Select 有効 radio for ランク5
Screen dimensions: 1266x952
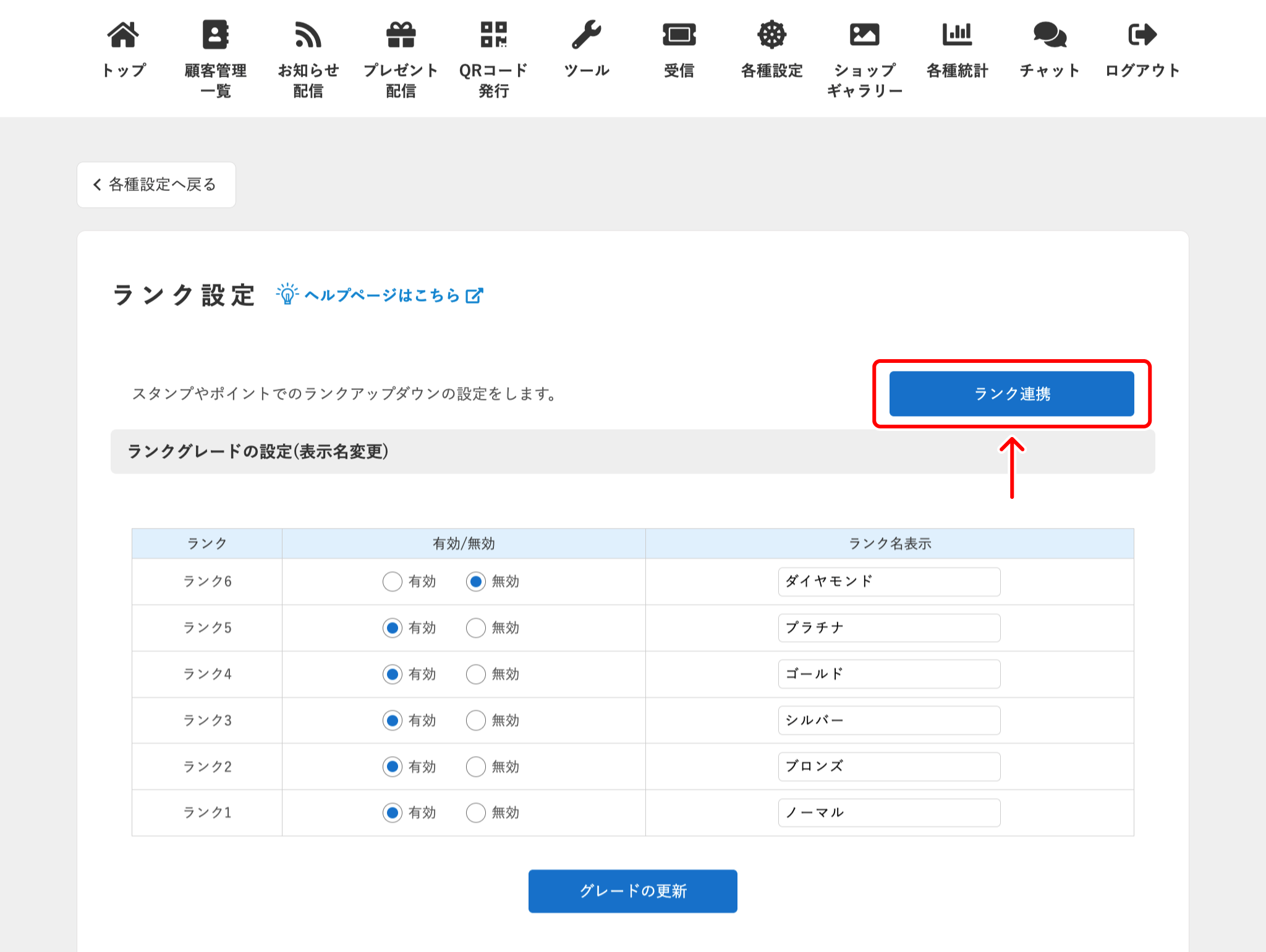[x=393, y=628]
